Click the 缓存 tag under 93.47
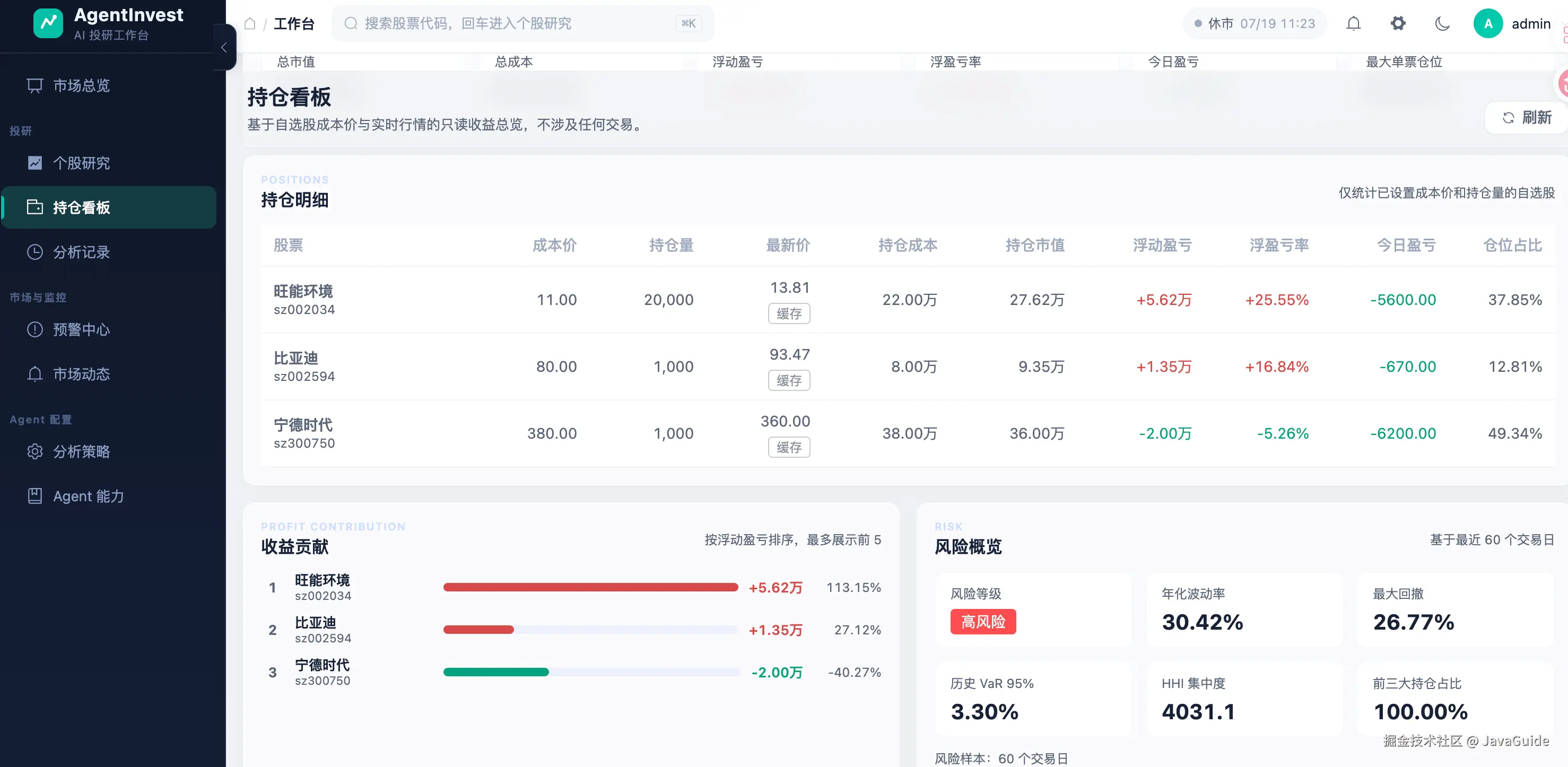 pos(789,380)
